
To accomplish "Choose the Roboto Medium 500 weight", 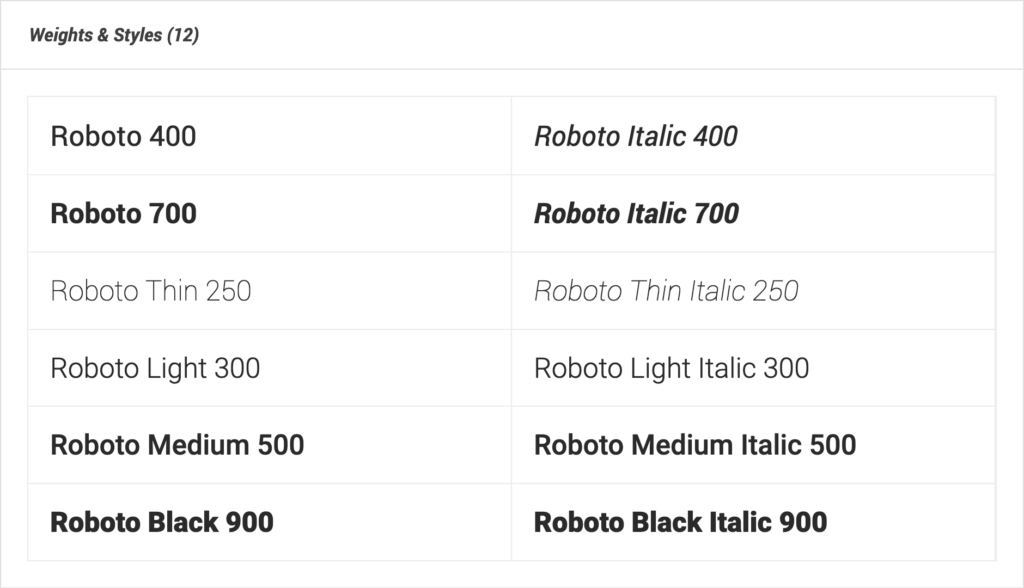I will coord(177,445).
